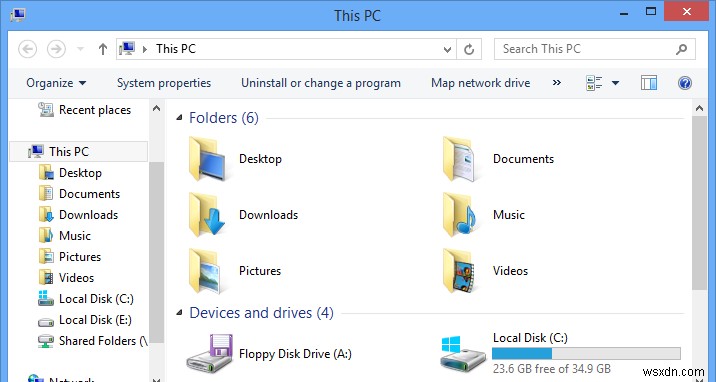
Task: Click the search magnifier icon
Action: point(681,49)
